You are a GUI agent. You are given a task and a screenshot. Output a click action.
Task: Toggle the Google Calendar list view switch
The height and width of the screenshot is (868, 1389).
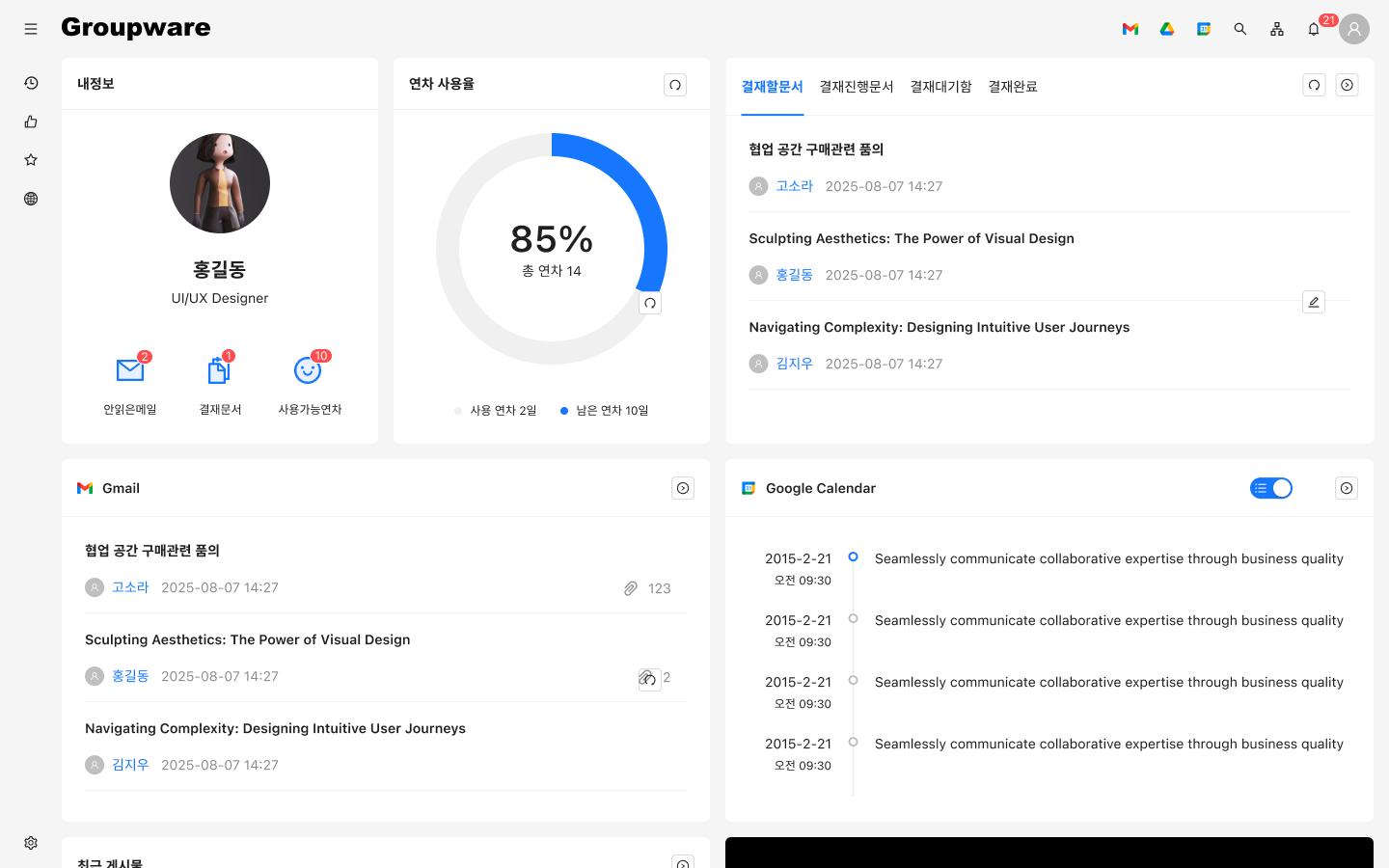pyautogui.click(x=1271, y=488)
